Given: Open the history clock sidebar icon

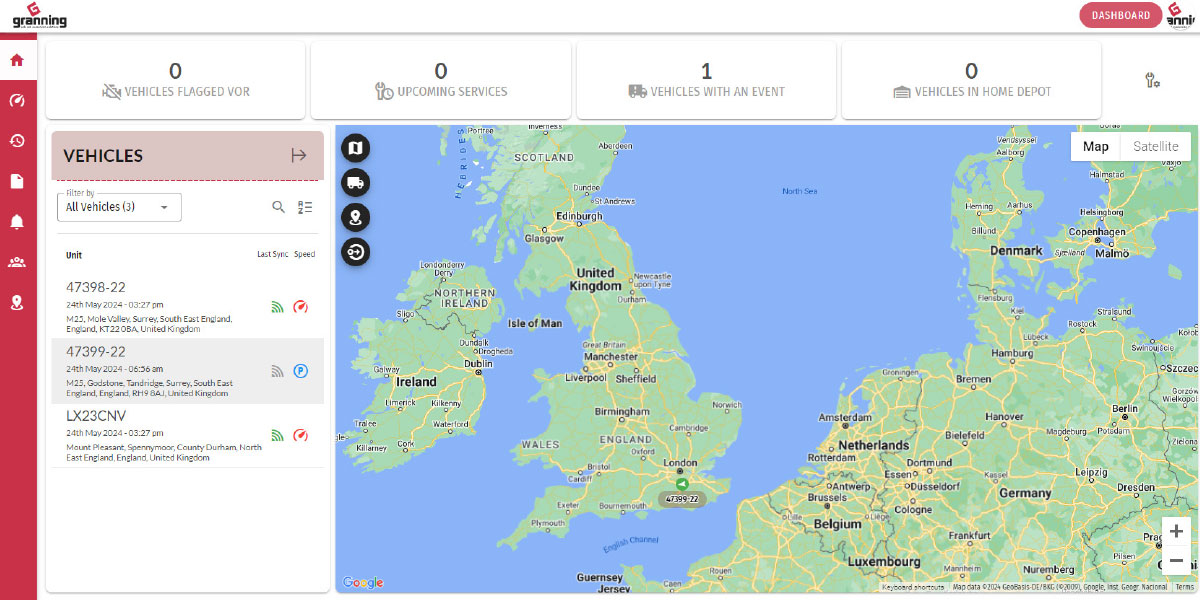Looking at the screenshot, I should (x=17, y=141).
